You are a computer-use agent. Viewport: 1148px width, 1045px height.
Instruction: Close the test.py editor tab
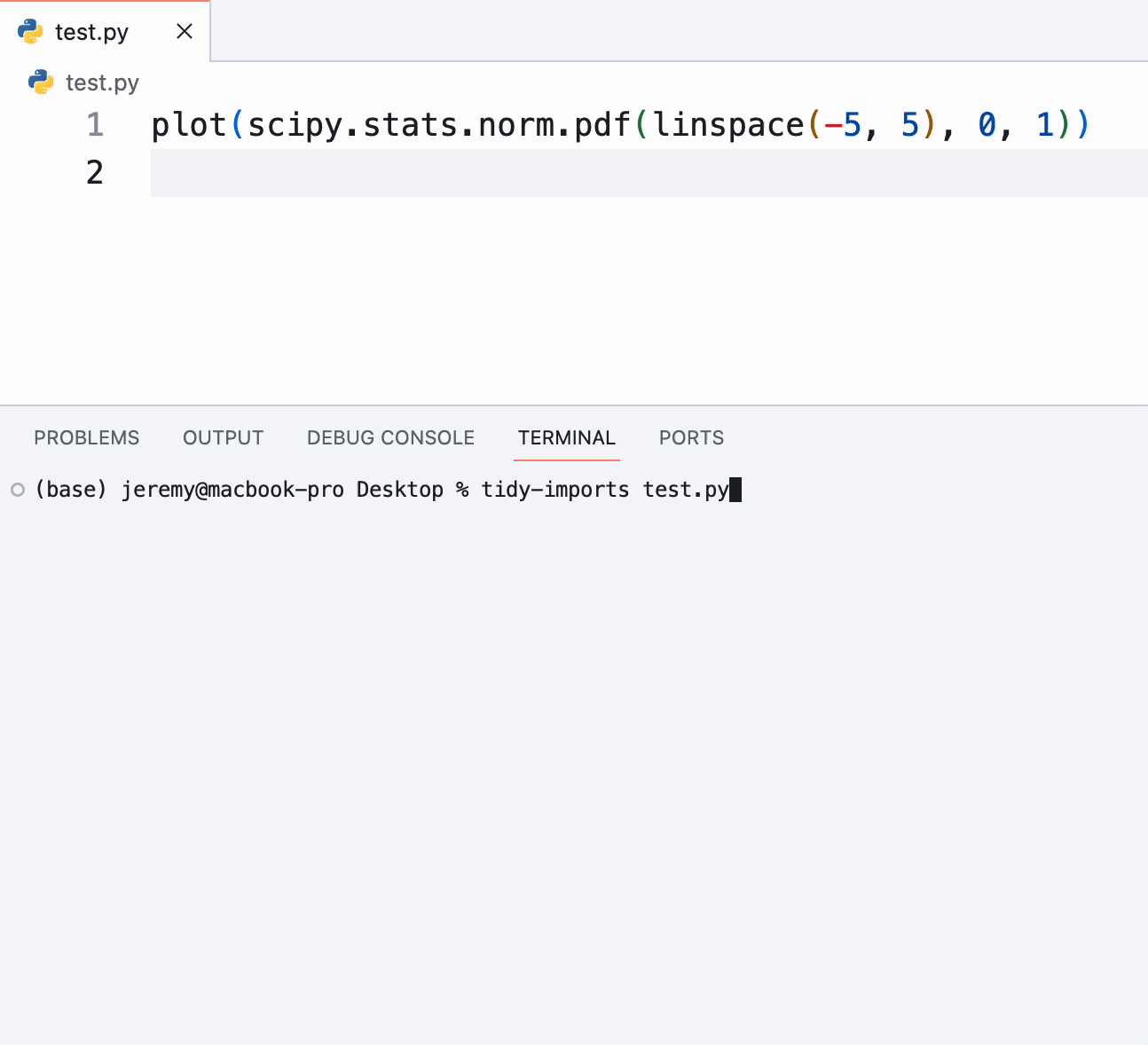[x=185, y=32]
